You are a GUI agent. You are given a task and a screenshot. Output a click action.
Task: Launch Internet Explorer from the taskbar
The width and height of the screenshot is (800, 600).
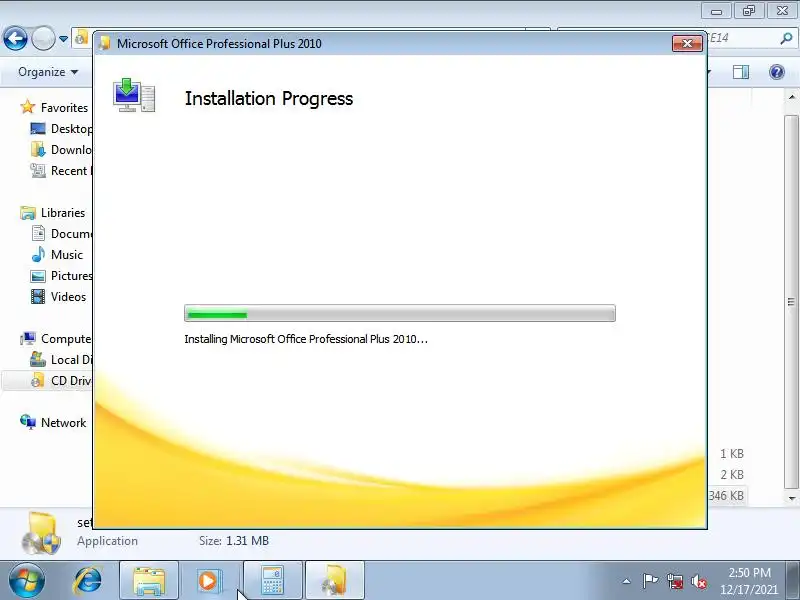pos(87,581)
